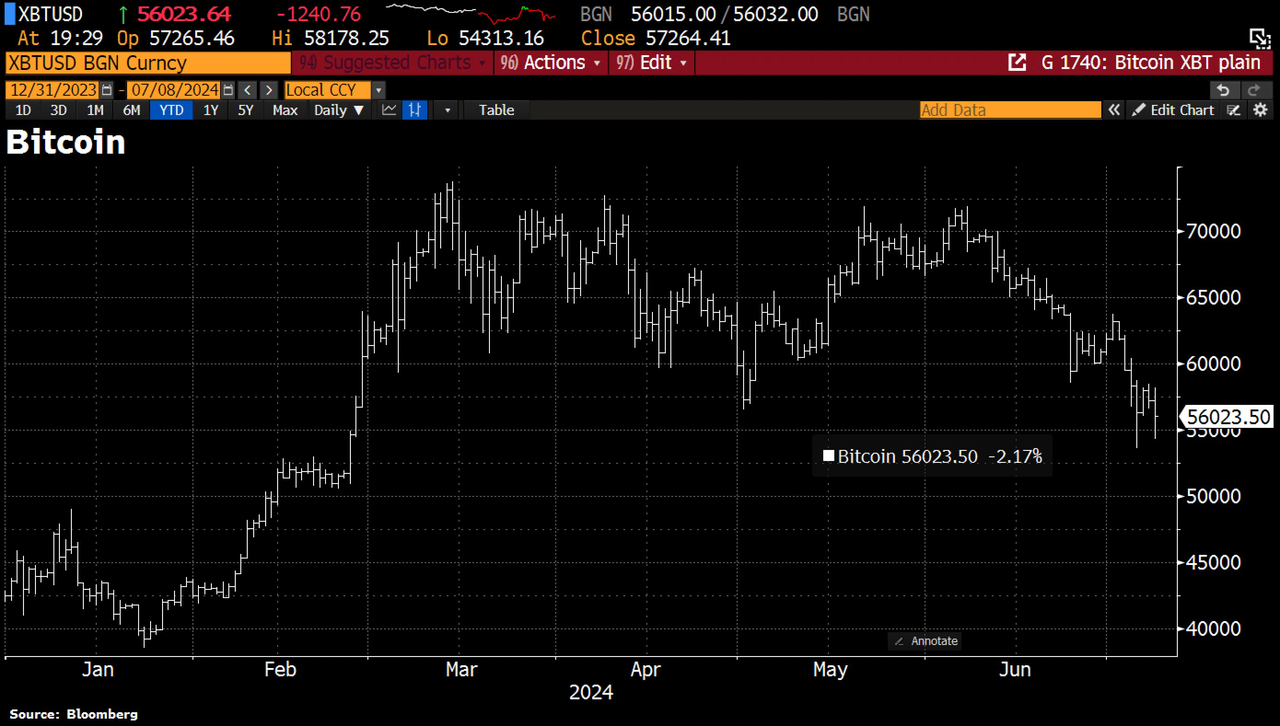
Task: Select the line chart type icon
Action: pos(389,110)
